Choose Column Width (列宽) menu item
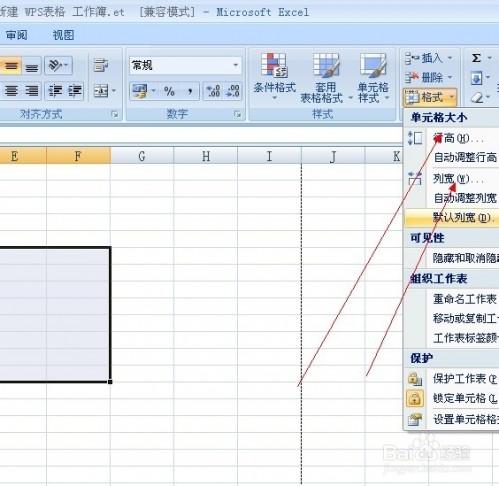This screenshot has width=499, height=486. coord(452,179)
